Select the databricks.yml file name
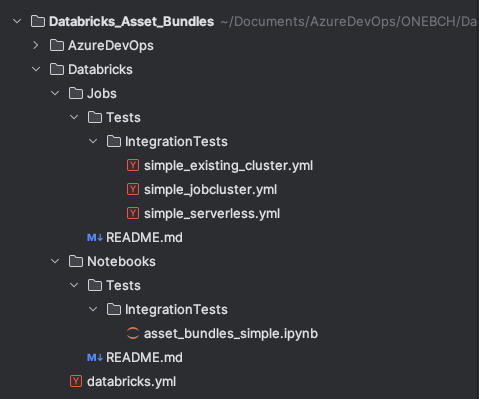 131,382
